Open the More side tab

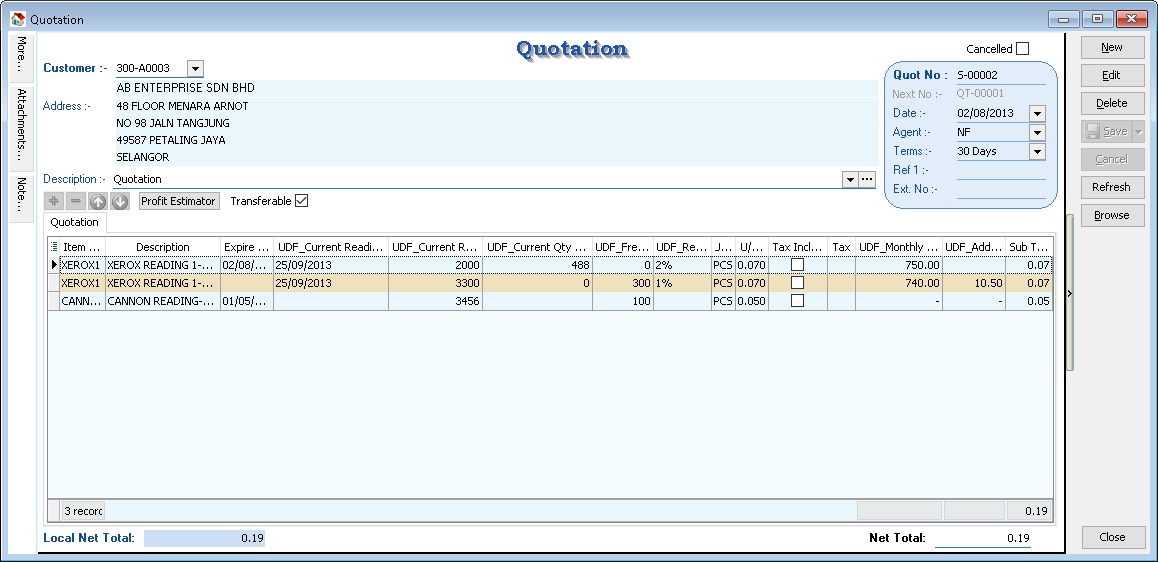pos(21,56)
